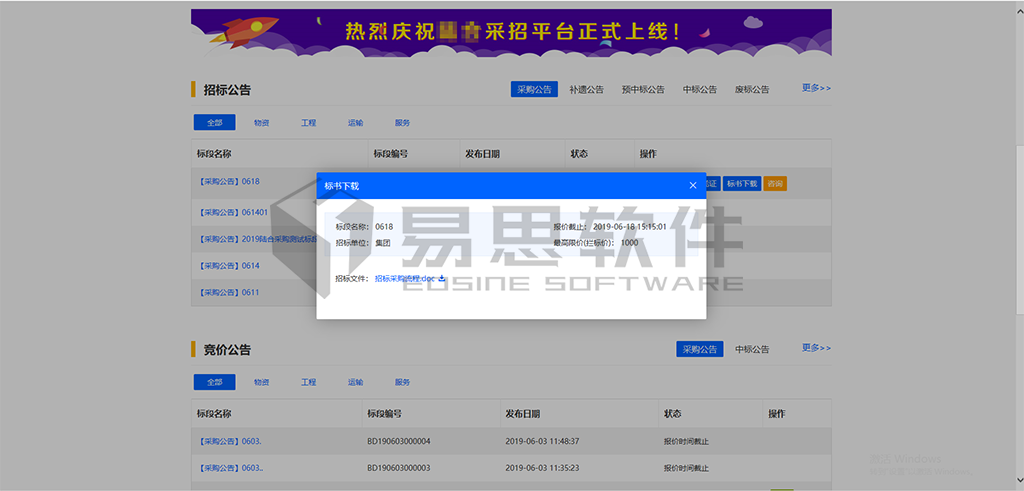The width and height of the screenshot is (1024, 491).
Task: Click 更多>> in the 招标公告 section
Action: (816, 88)
